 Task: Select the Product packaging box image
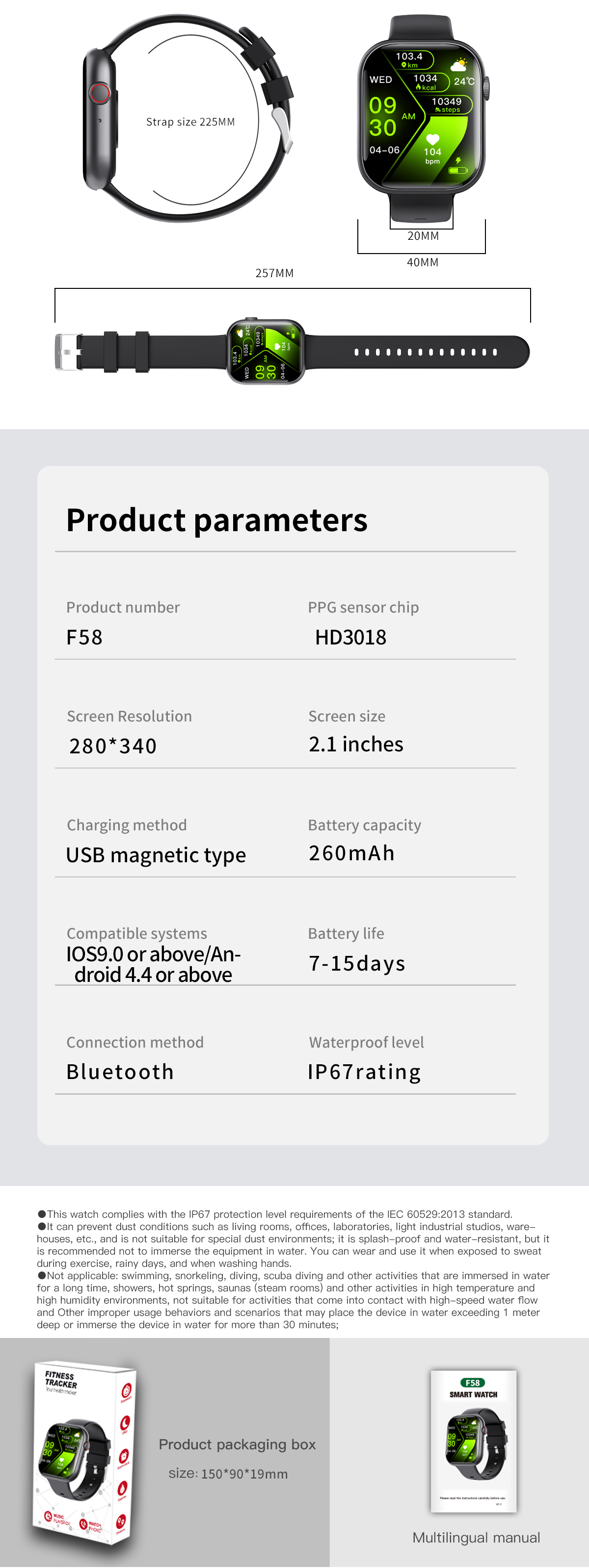84,1452
